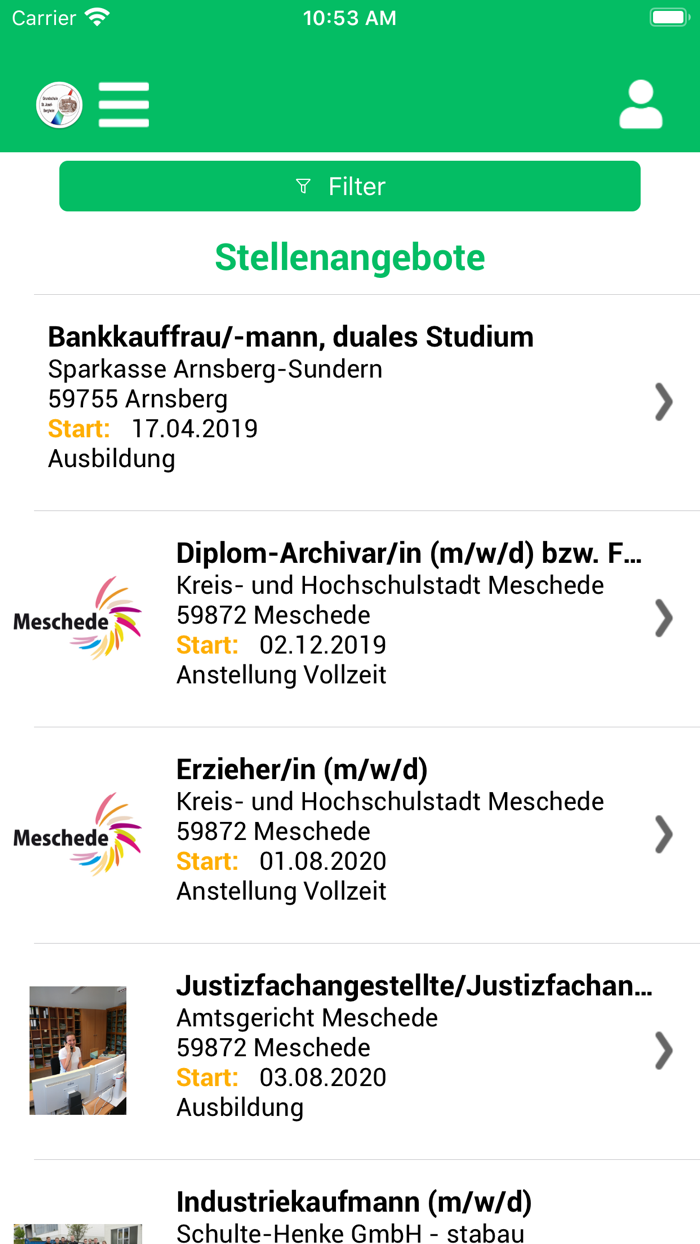This screenshot has width=700, height=1244.
Task: Tap the funnel filter icon
Action: 304,187
